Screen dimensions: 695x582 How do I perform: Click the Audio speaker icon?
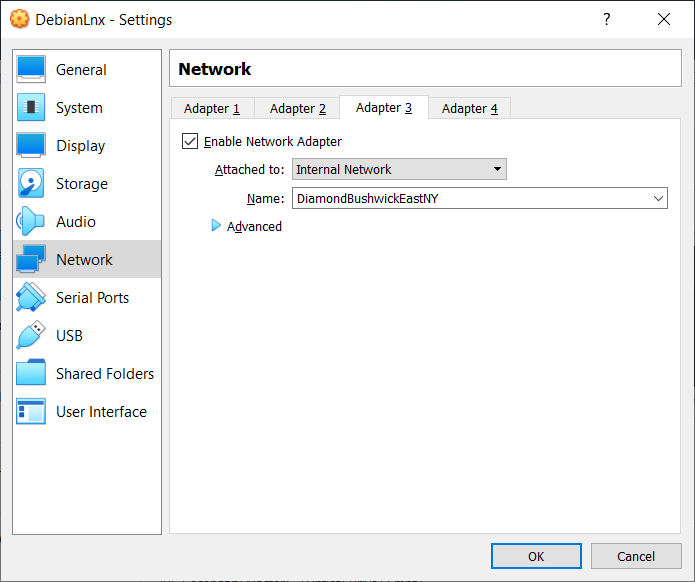(x=31, y=221)
